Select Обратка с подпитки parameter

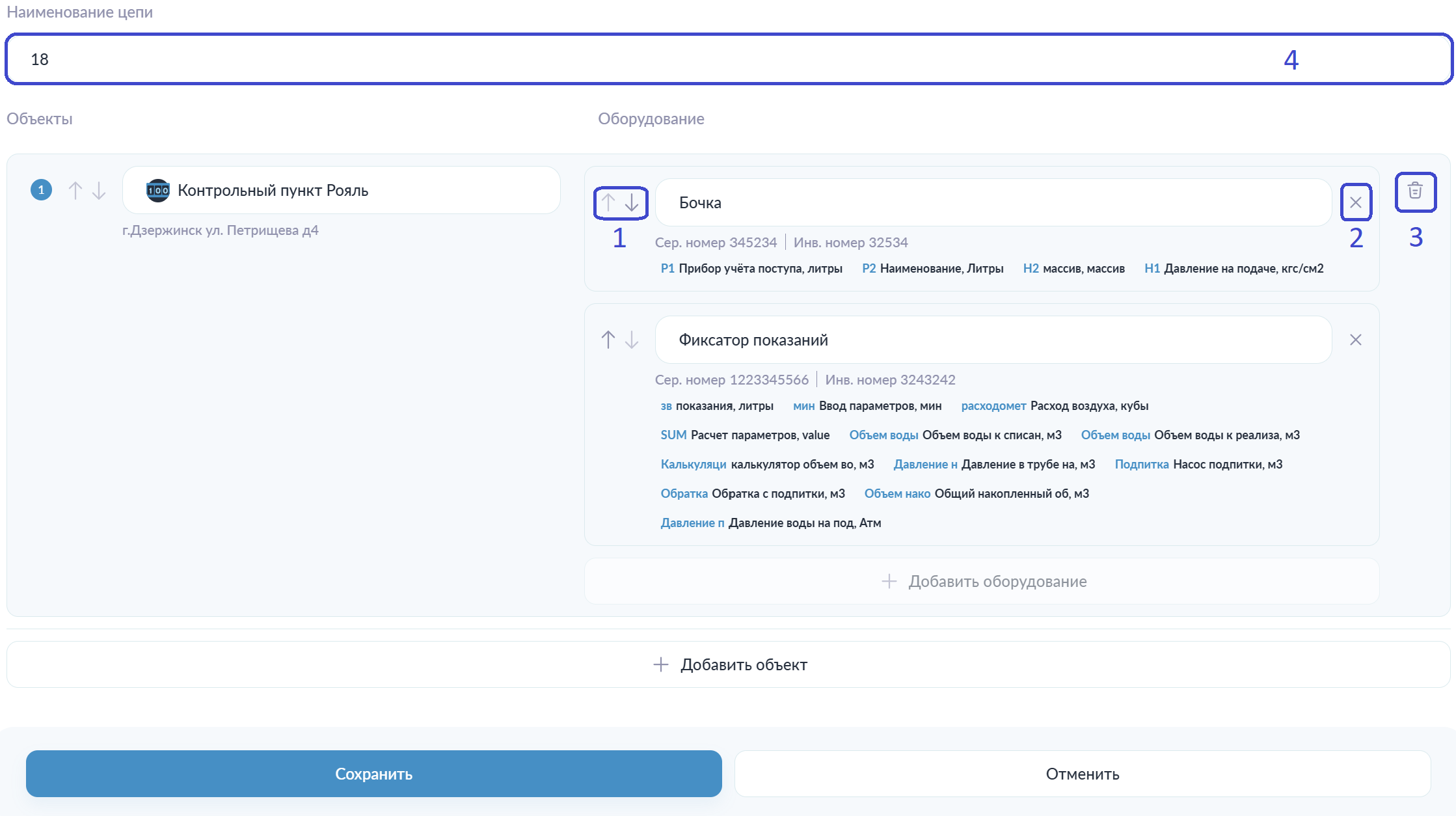point(753,494)
